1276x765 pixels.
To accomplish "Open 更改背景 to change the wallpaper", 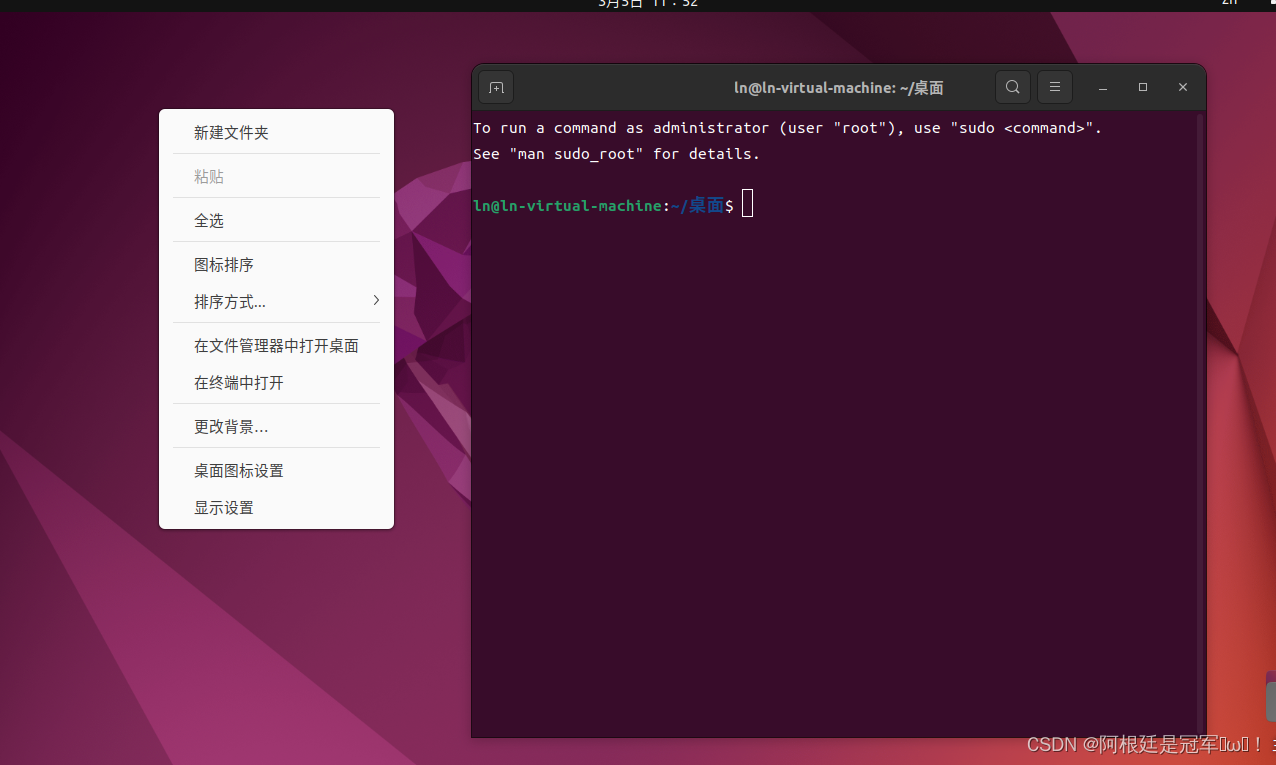I will 231,426.
